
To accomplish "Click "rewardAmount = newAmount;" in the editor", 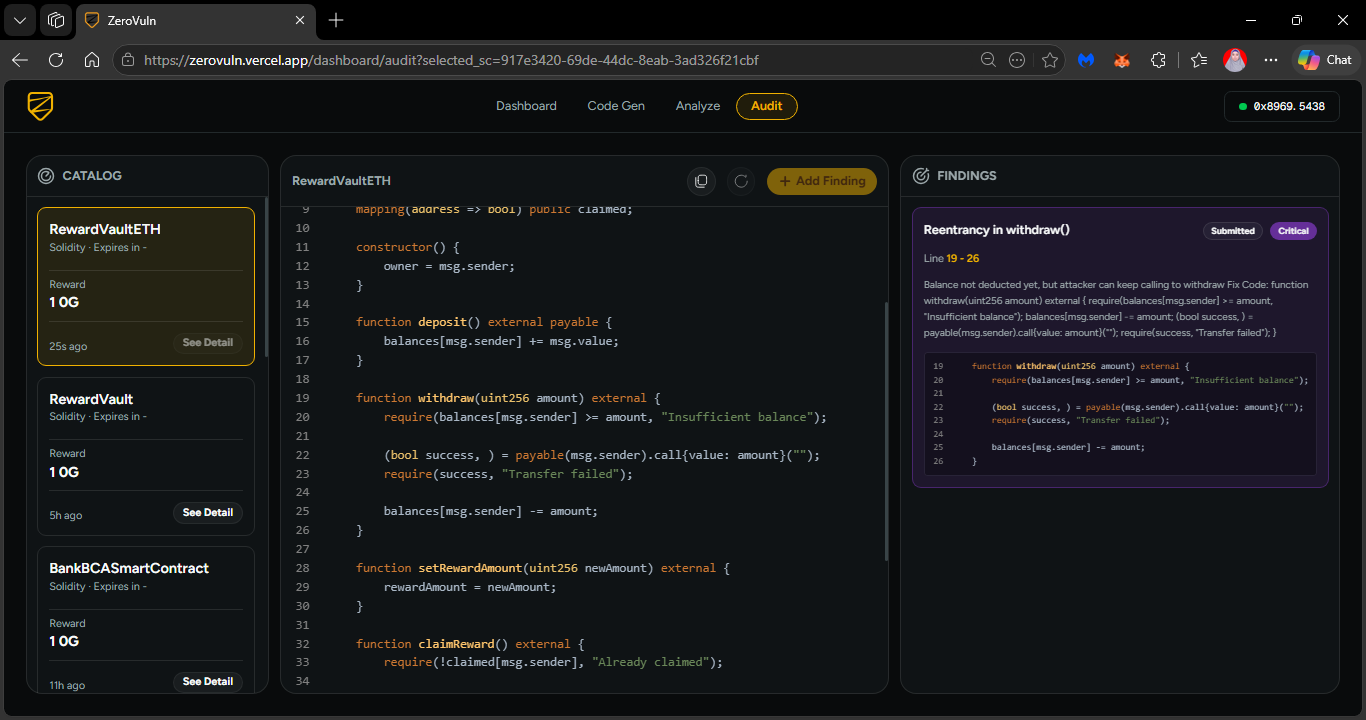I will coord(470,587).
